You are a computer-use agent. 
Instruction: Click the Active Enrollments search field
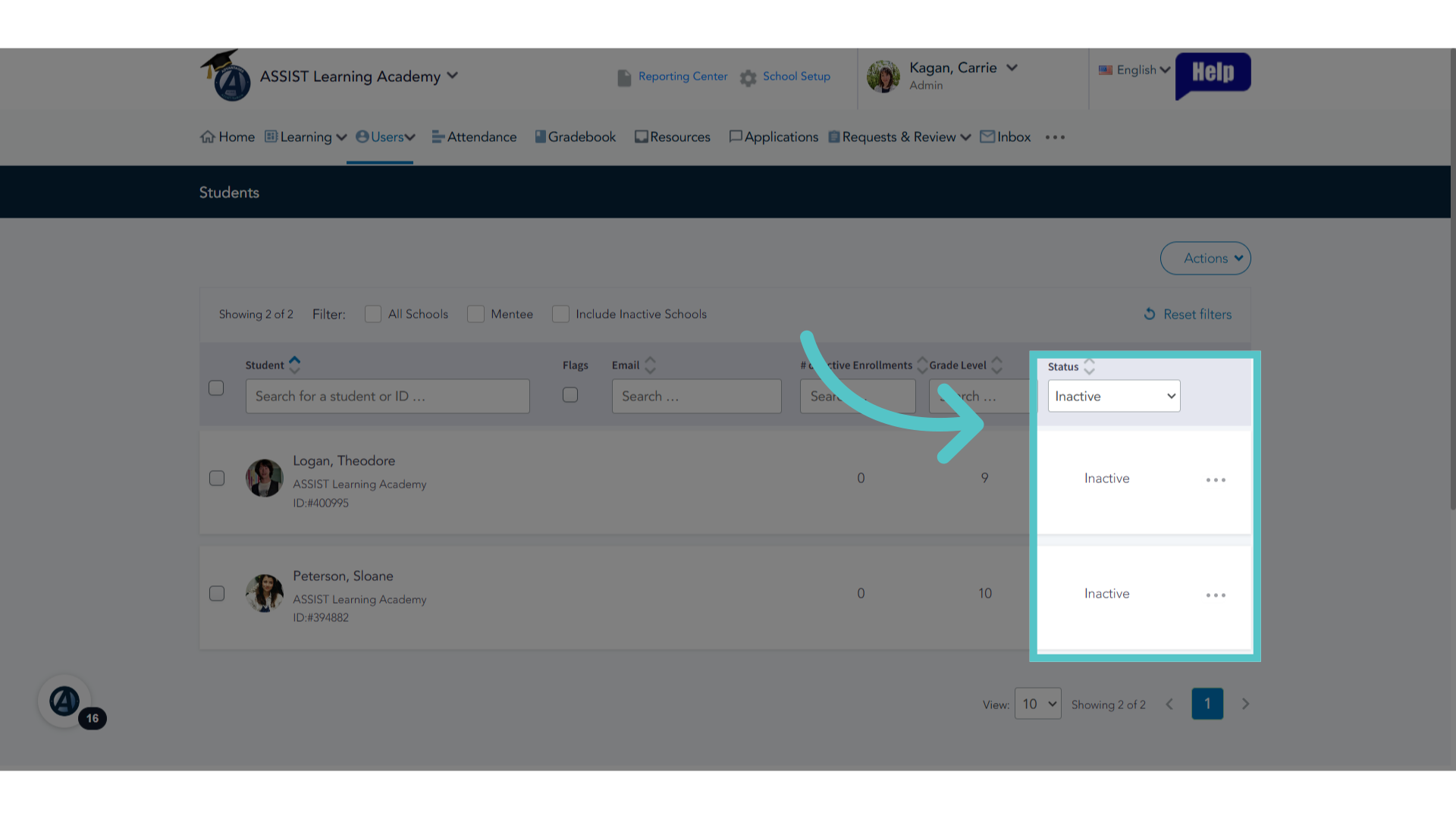(858, 397)
